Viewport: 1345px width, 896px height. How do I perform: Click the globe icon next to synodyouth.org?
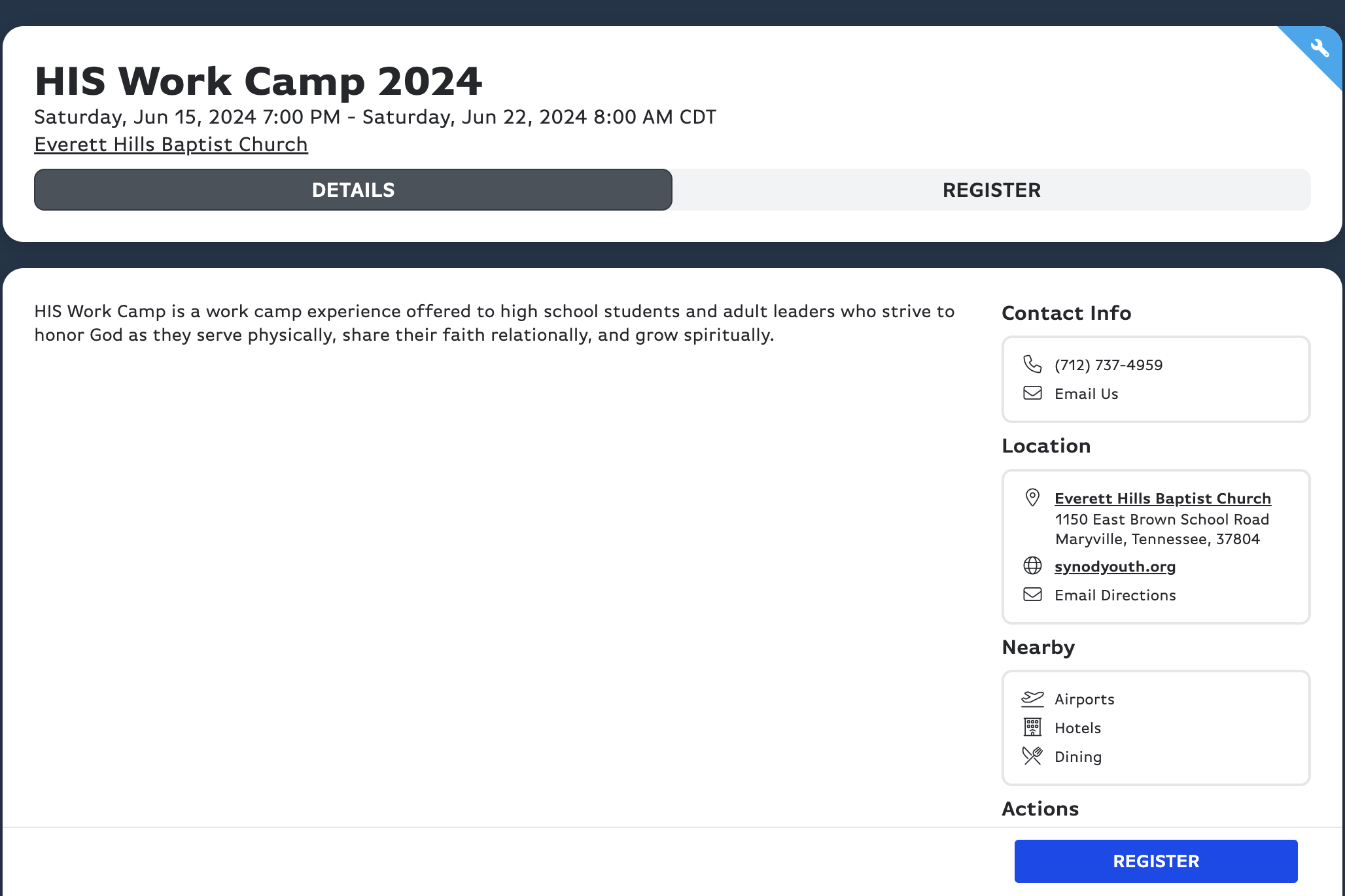coord(1032,566)
